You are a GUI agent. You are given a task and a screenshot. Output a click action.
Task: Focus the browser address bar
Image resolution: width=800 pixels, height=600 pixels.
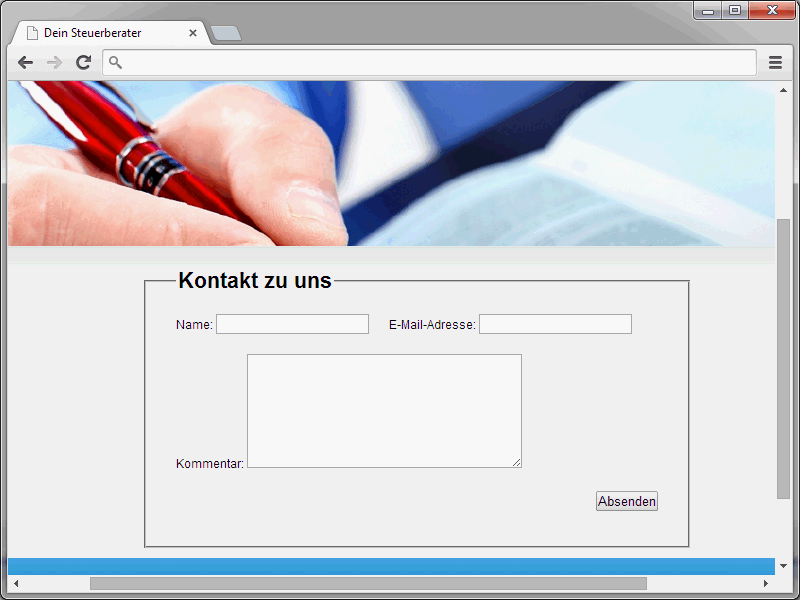[429, 63]
